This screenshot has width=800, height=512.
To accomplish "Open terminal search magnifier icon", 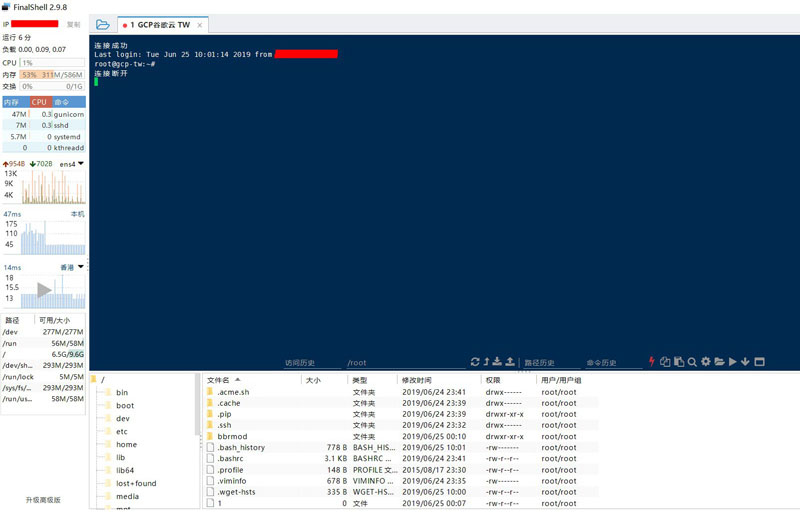I will (692, 362).
